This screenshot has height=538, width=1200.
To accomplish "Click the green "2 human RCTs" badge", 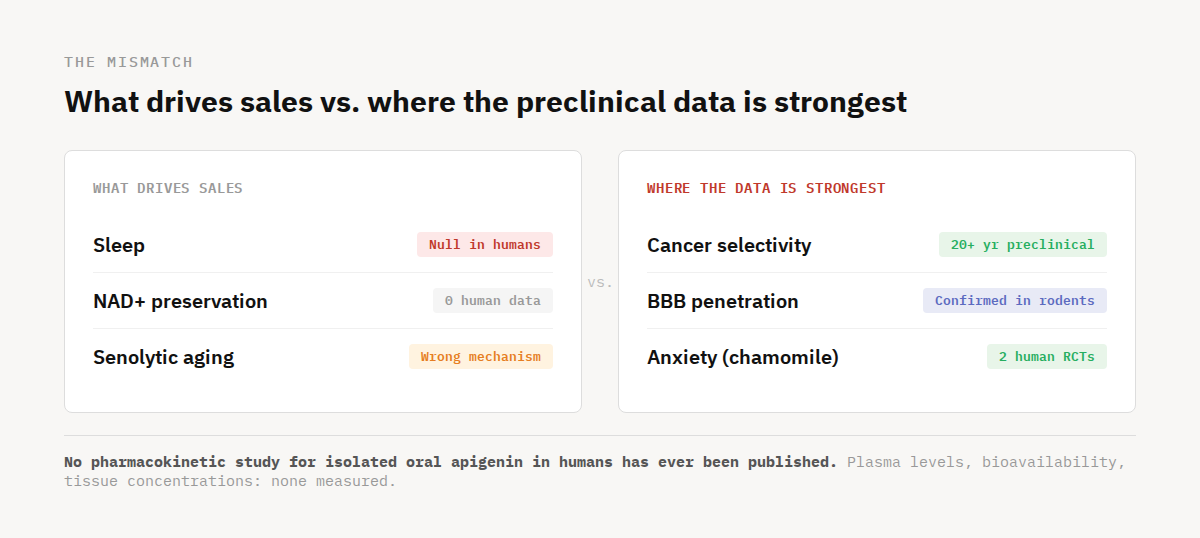I will (x=1046, y=357).
